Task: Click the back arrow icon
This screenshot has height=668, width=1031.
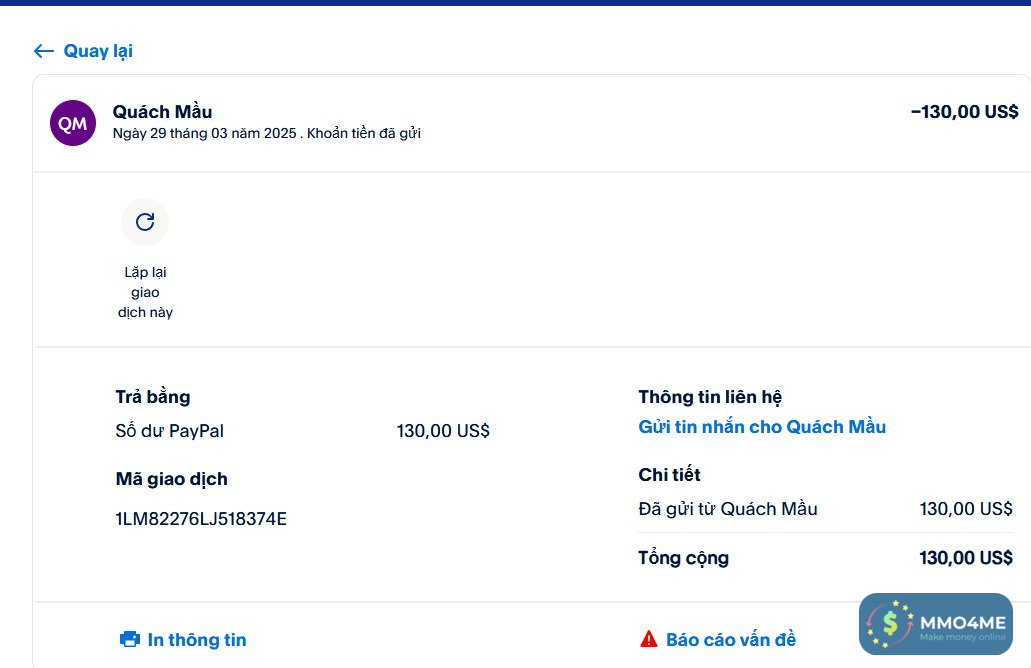Action: (x=43, y=51)
